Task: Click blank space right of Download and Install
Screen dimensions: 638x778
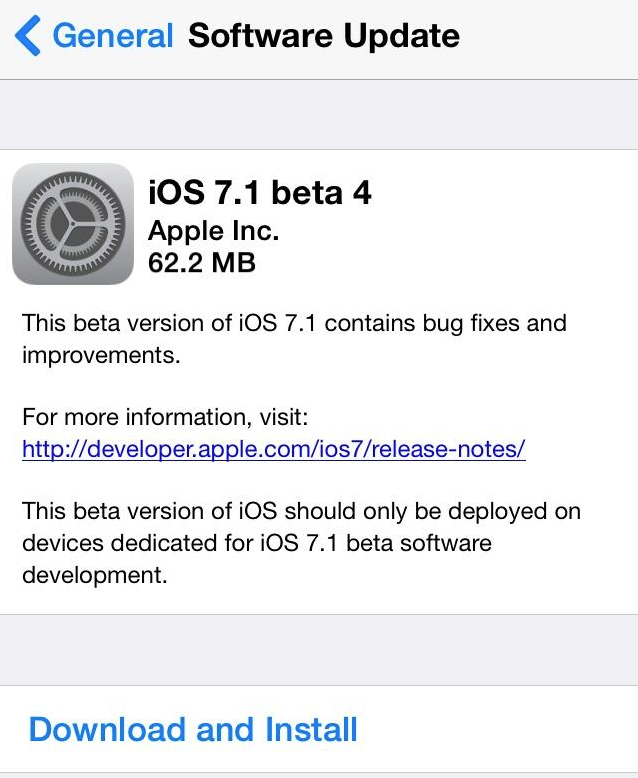Action: point(500,729)
